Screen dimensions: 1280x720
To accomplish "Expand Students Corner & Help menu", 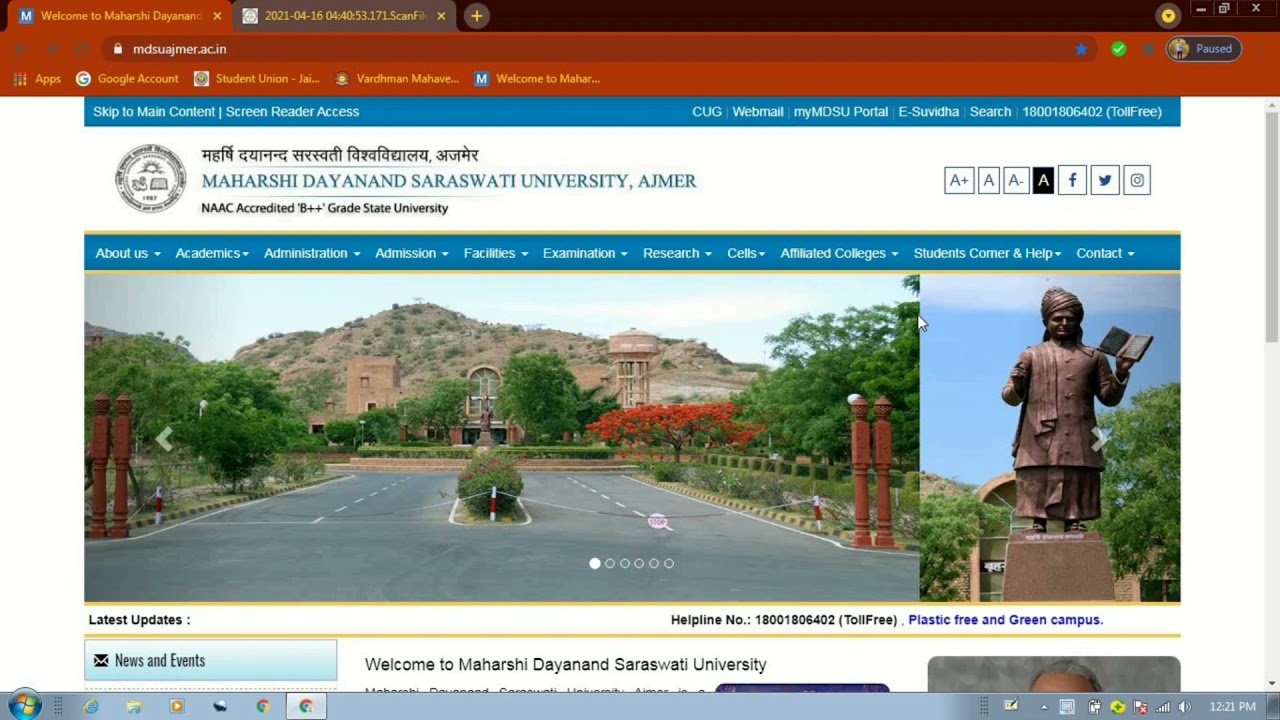I will click(987, 253).
